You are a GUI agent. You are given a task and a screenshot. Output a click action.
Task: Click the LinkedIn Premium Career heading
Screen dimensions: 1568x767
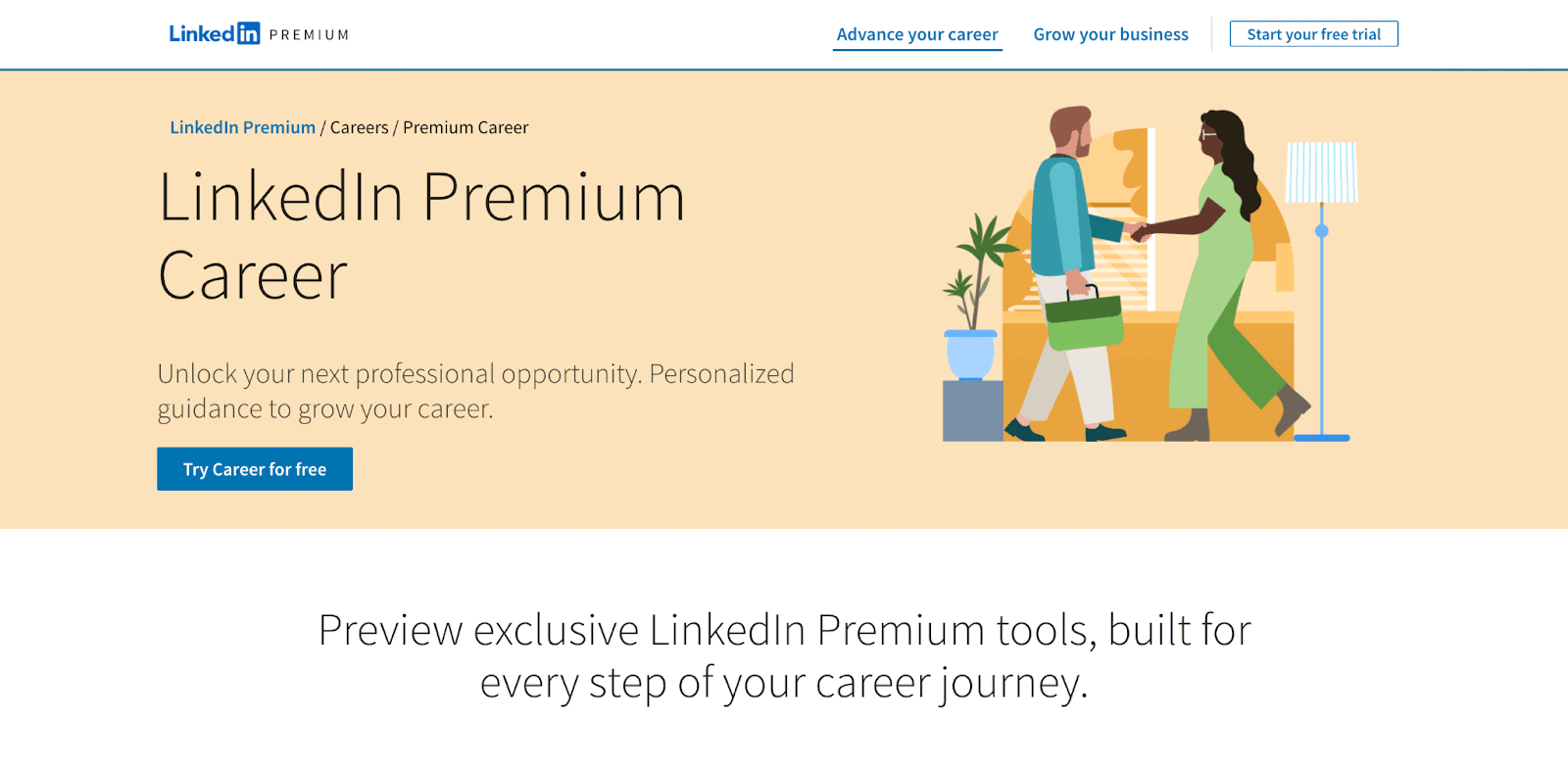pyautogui.click(x=421, y=236)
